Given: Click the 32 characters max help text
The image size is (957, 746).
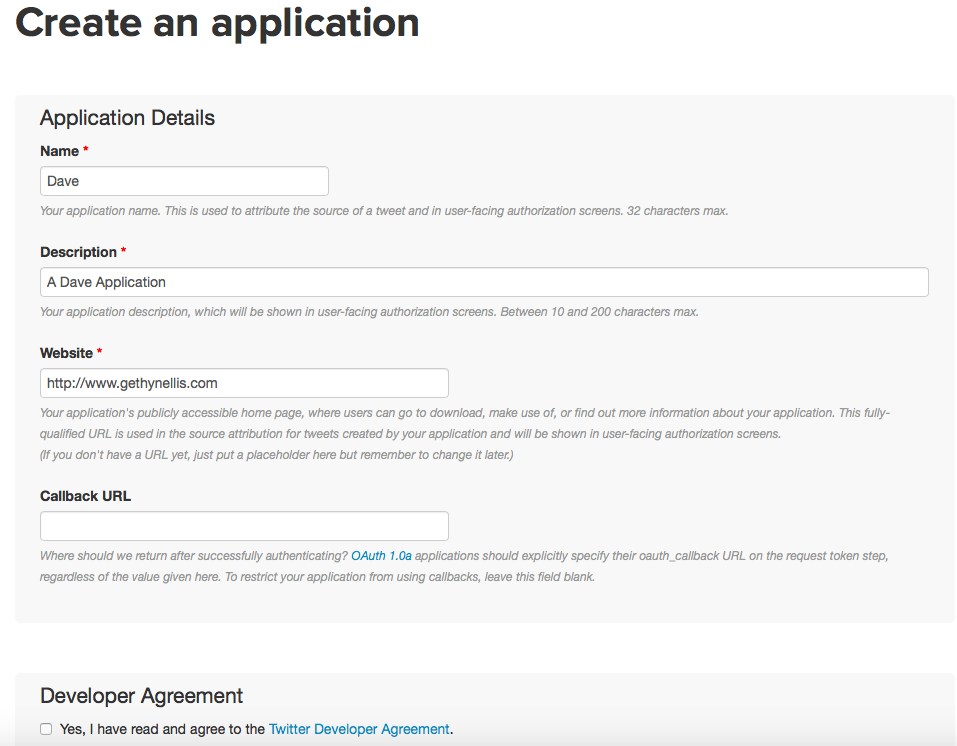Looking at the screenshot, I should click(384, 211).
